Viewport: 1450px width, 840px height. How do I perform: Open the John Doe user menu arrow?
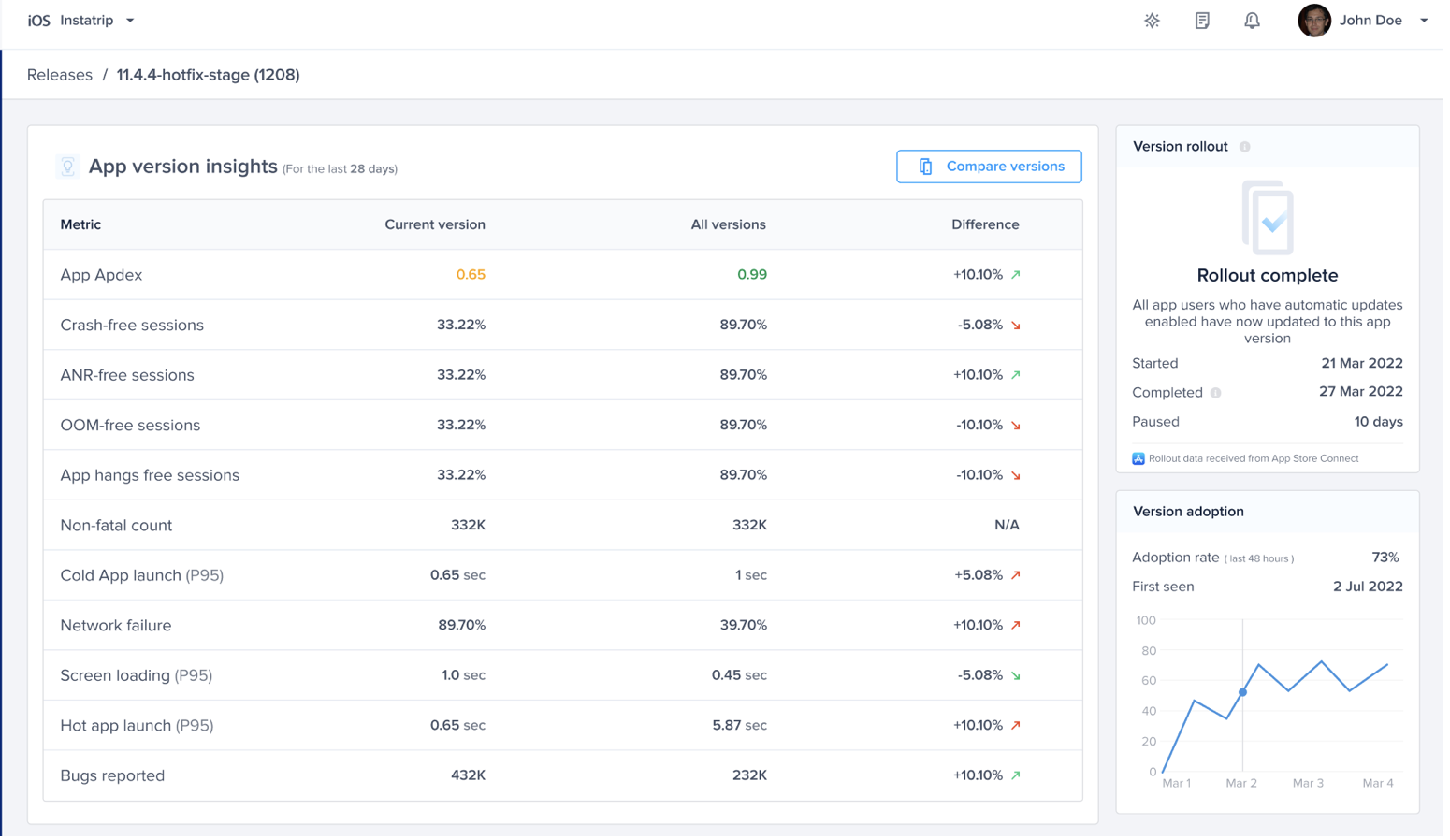tap(1423, 21)
